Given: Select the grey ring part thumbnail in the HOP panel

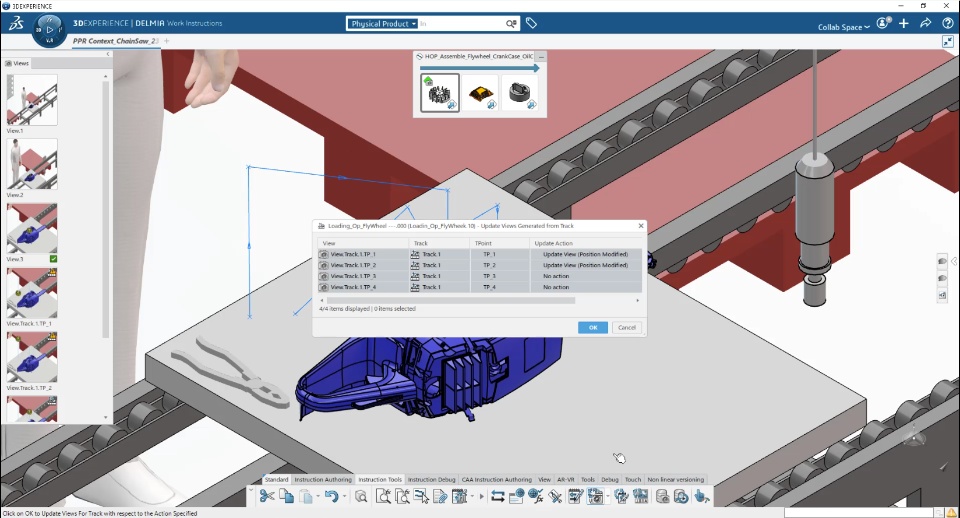Looking at the screenshot, I should click(x=520, y=92).
